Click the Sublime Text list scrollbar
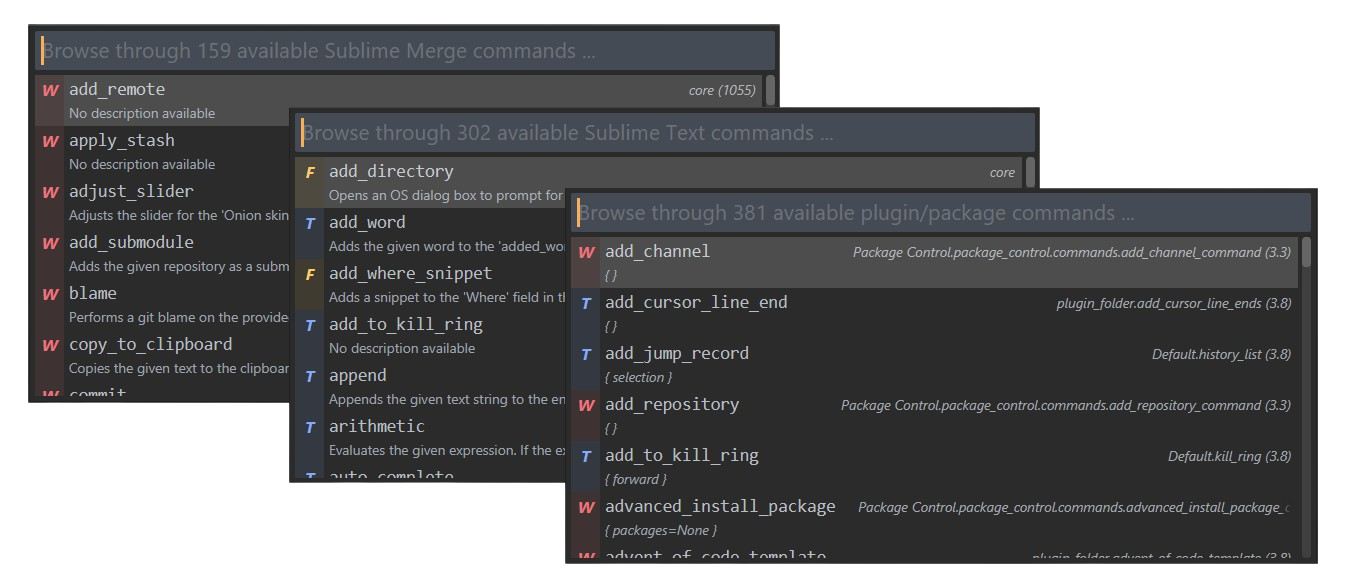The image size is (1350, 579). [x=1031, y=172]
